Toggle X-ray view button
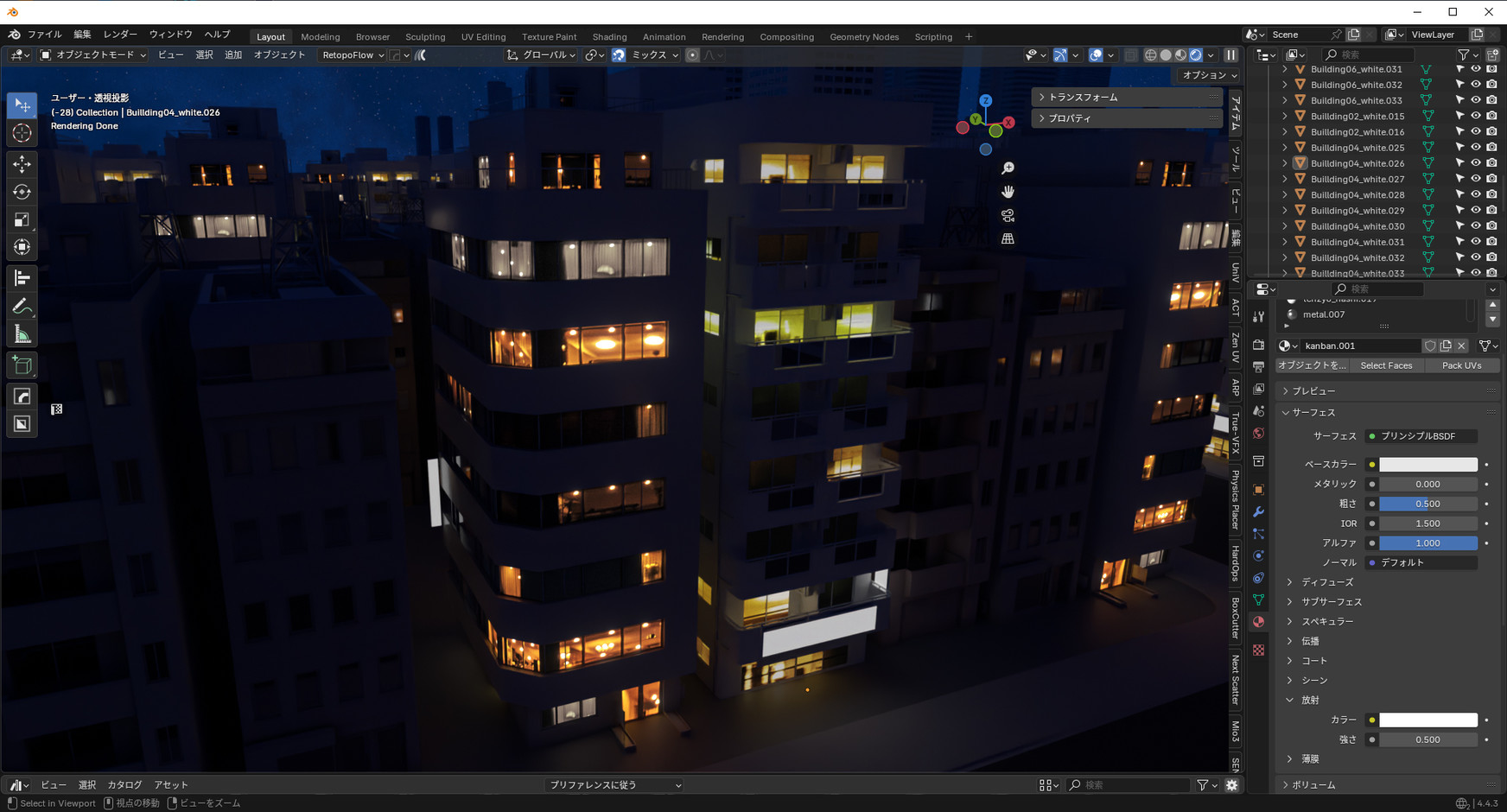 (x=1130, y=54)
